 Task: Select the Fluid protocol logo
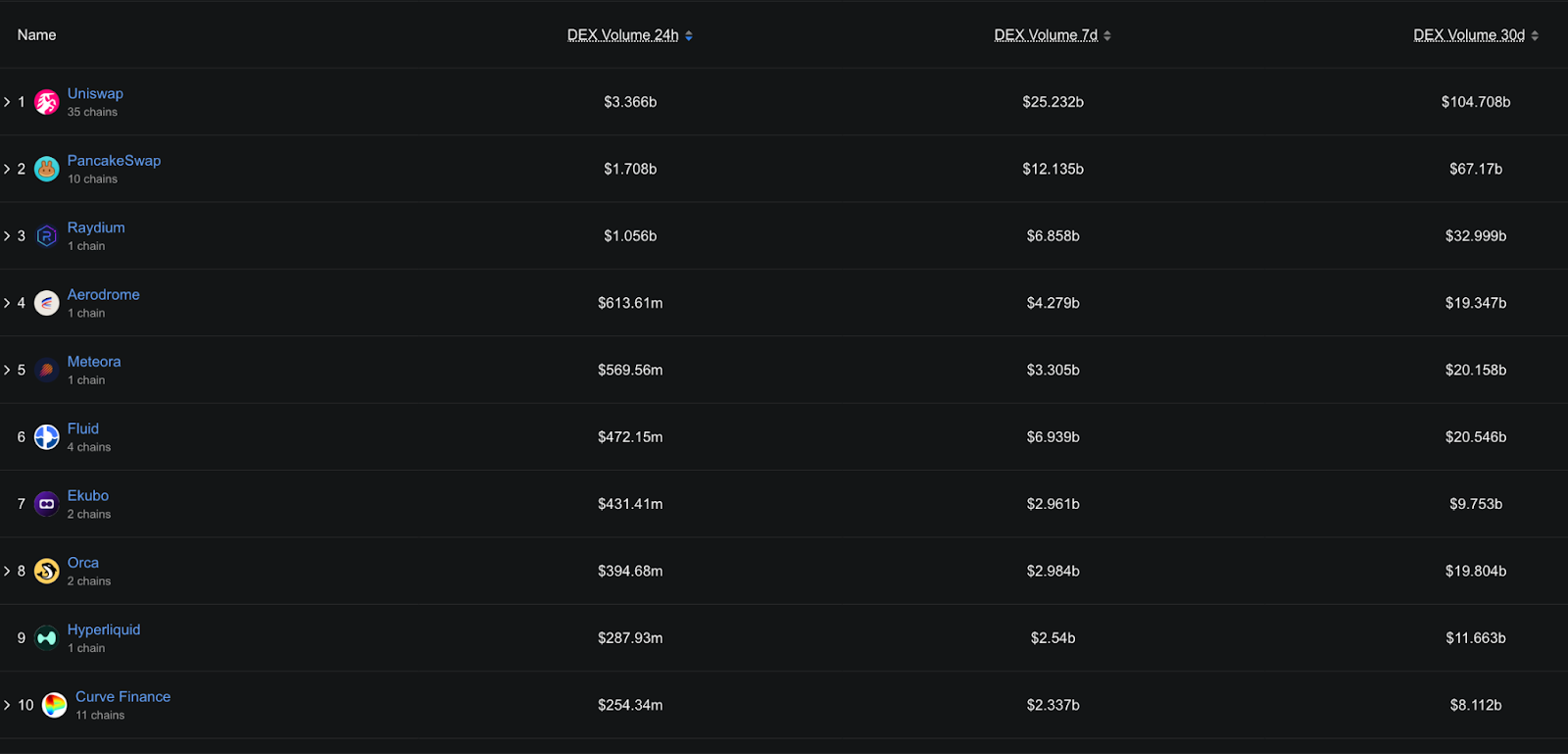pos(46,436)
